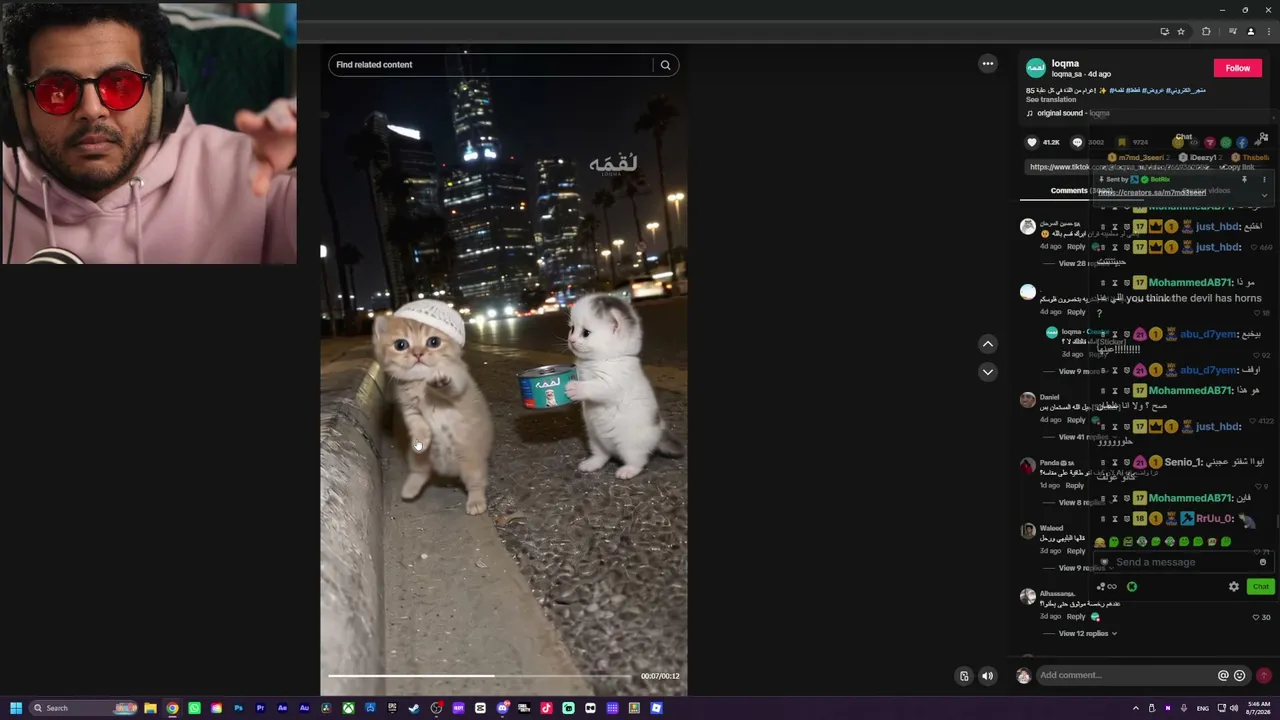This screenshot has height=720, width=1280.
Task: Open Google Chrome from the taskbar
Action: click(172, 708)
